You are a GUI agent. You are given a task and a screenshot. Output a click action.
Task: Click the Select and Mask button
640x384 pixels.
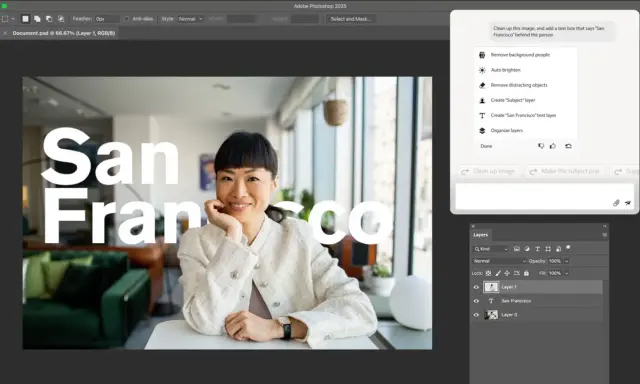tap(351, 19)
